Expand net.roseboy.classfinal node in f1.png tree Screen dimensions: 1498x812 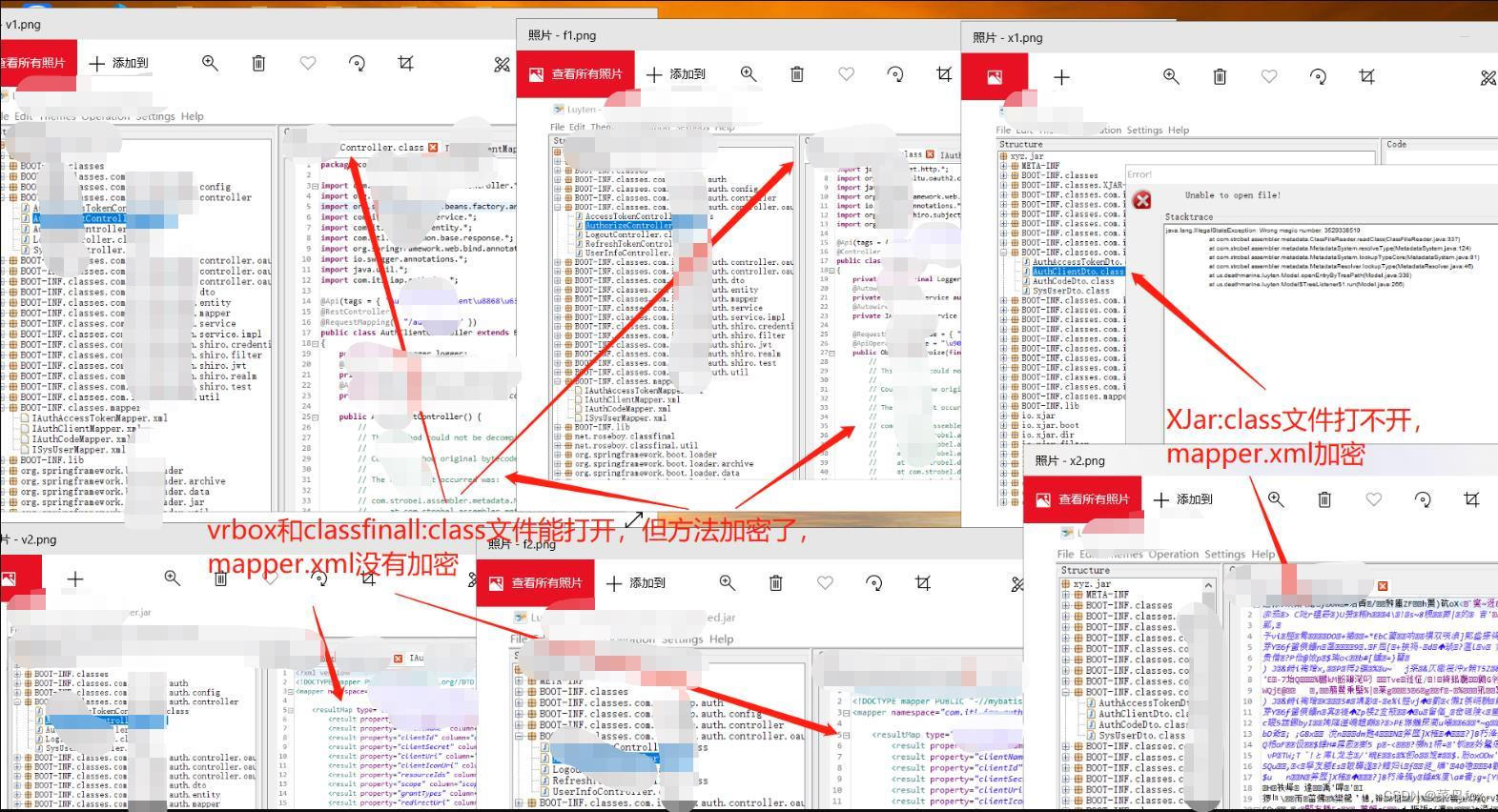coord(558,436)
